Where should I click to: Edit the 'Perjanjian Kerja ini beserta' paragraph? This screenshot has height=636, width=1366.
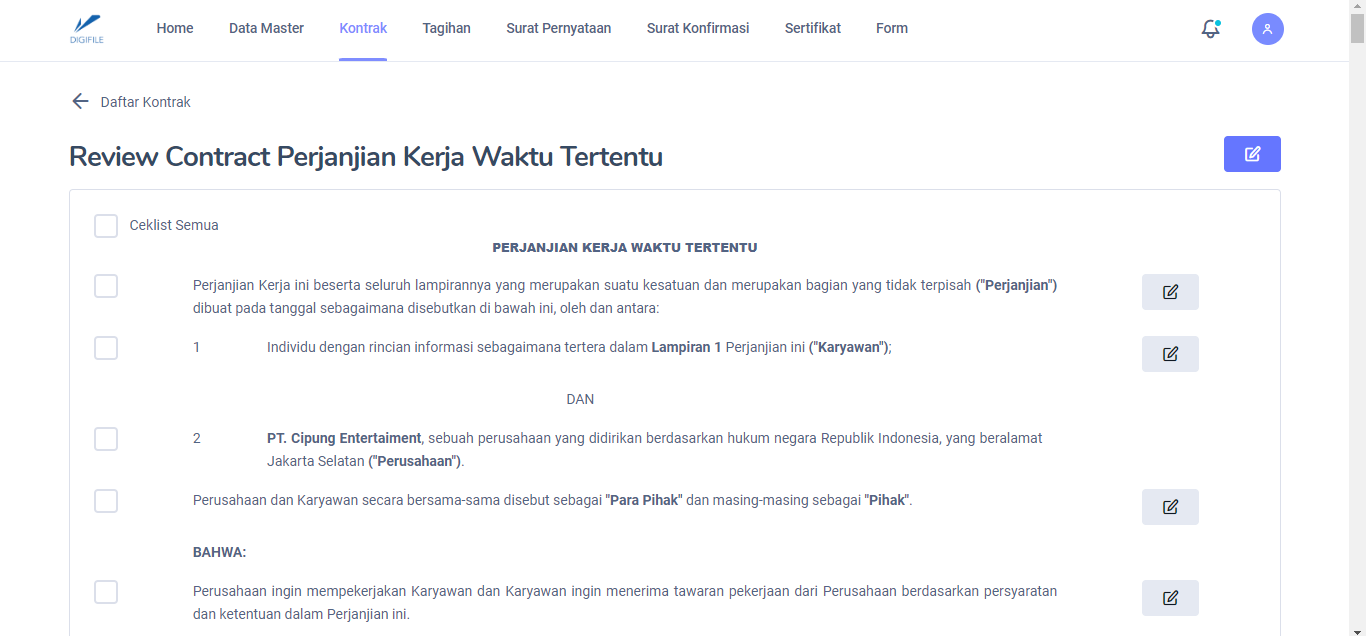[1170, 292]
